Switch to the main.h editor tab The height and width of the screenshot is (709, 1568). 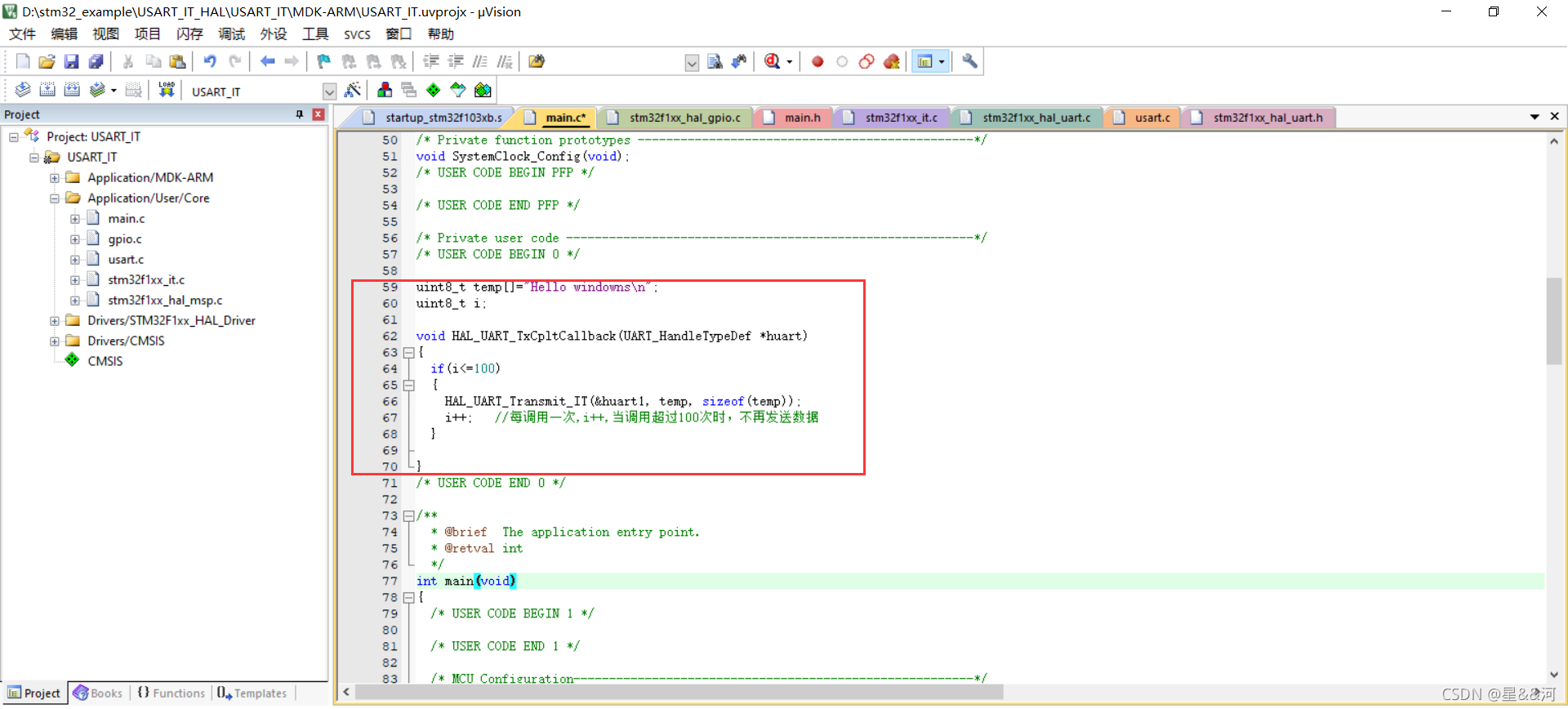pyautogui.click(x=792, y=118)
